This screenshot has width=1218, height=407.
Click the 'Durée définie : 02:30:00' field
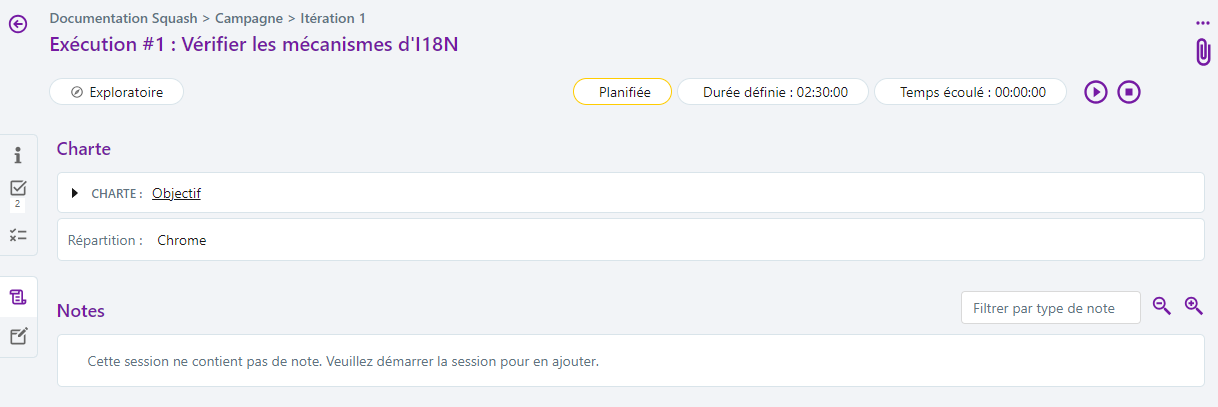773,92
